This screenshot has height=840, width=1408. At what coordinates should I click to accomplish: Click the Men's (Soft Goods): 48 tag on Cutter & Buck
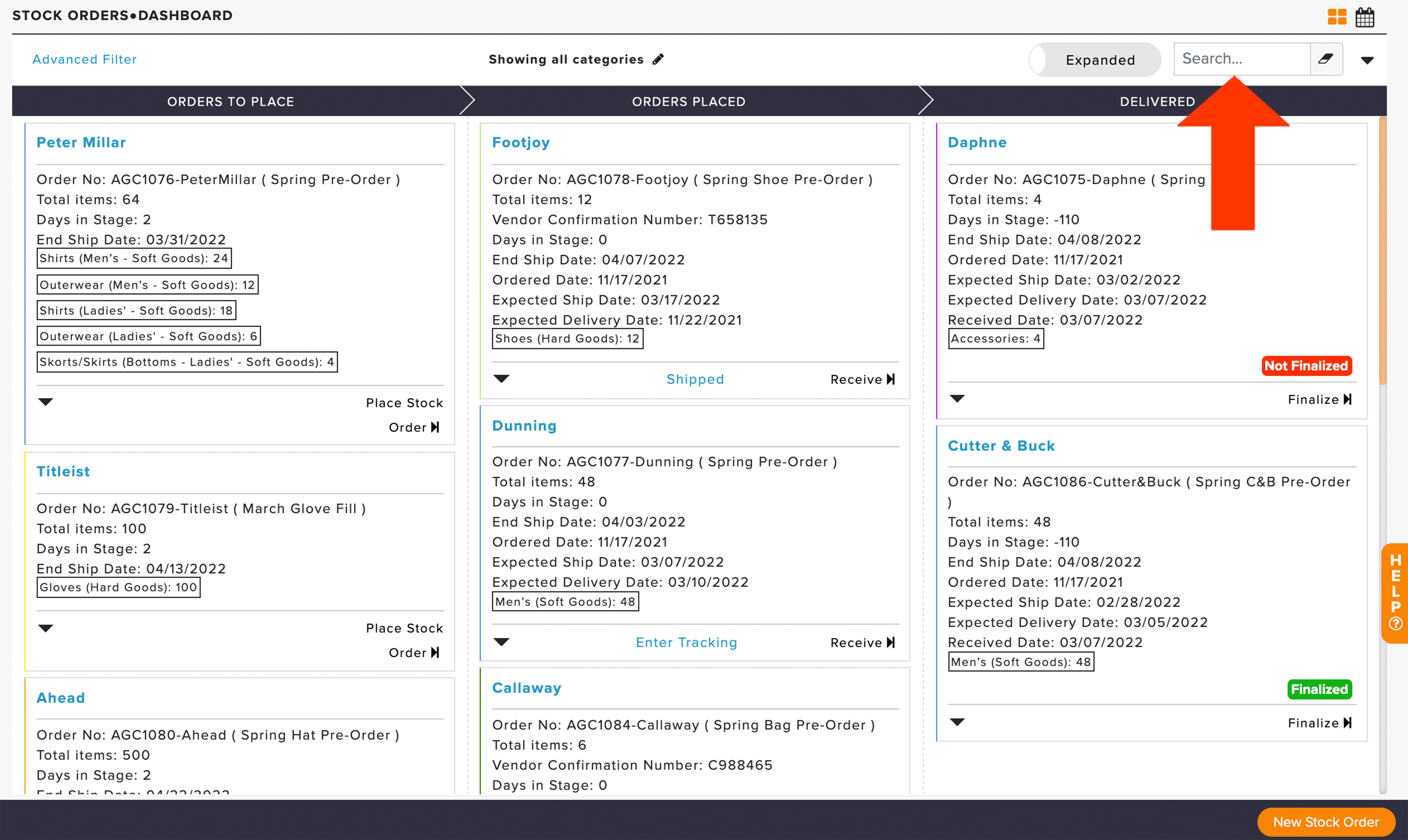pyautogui.click(x=1021, y=662)
